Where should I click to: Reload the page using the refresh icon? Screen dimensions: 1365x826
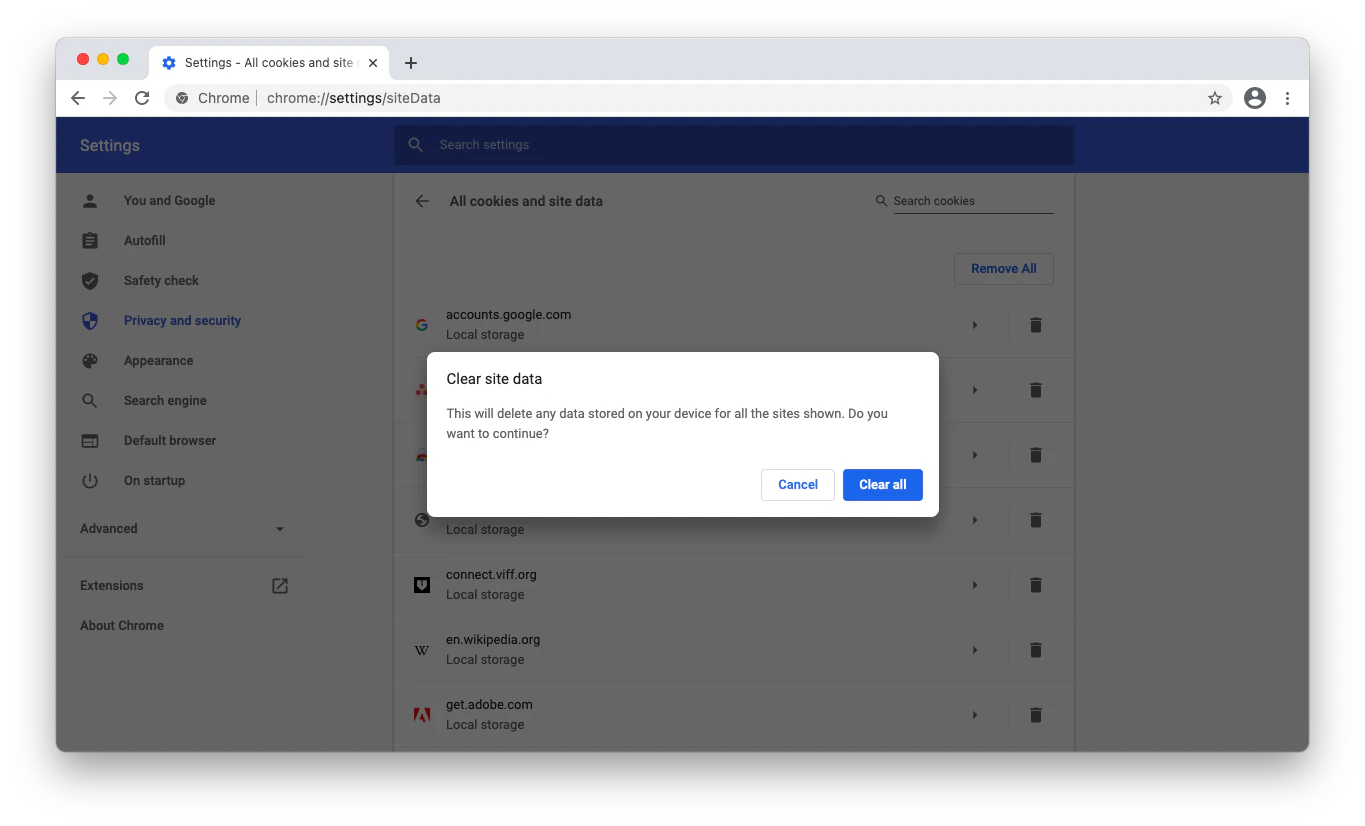point(142,98)
